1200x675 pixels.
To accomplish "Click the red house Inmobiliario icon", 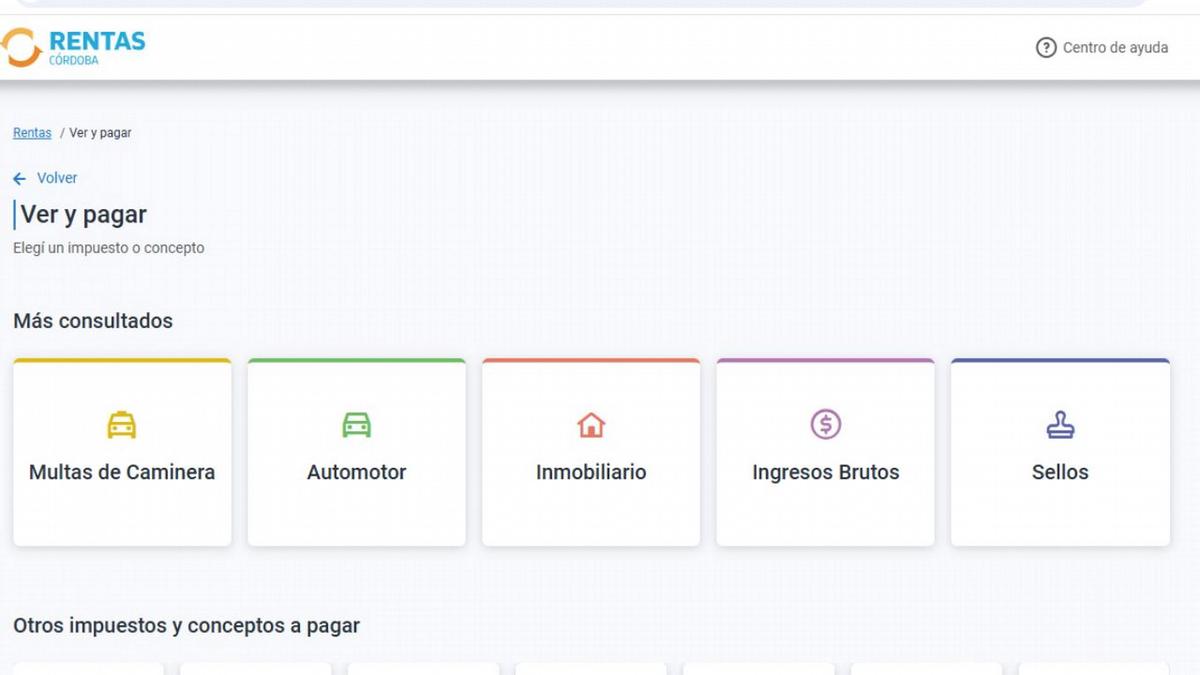I will pyautogui.click(x=591, y=425).
